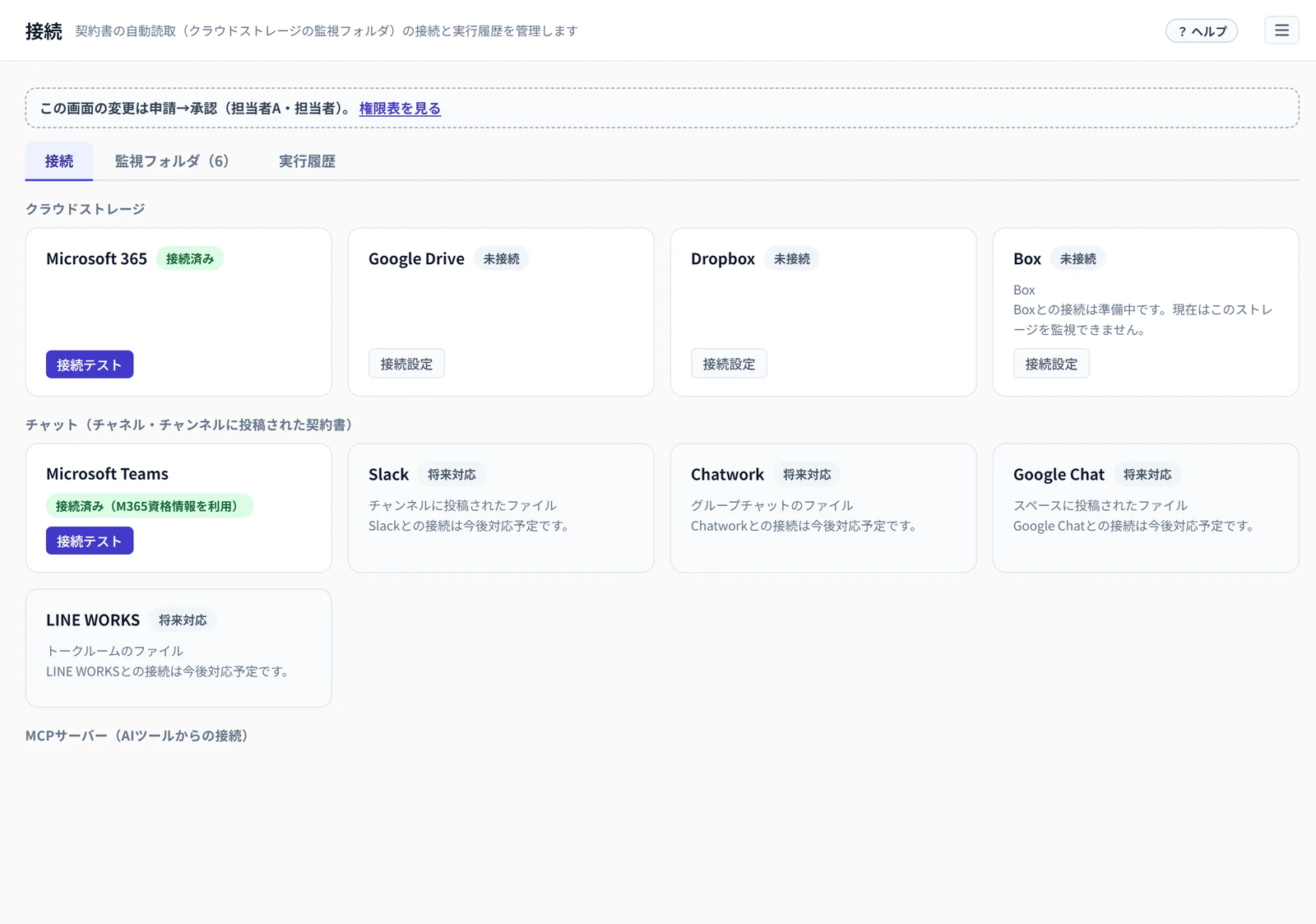Open 接続設定 for Dropbox
The height and width of the screenshot is (924, 1316).
[x=729, y=364]
